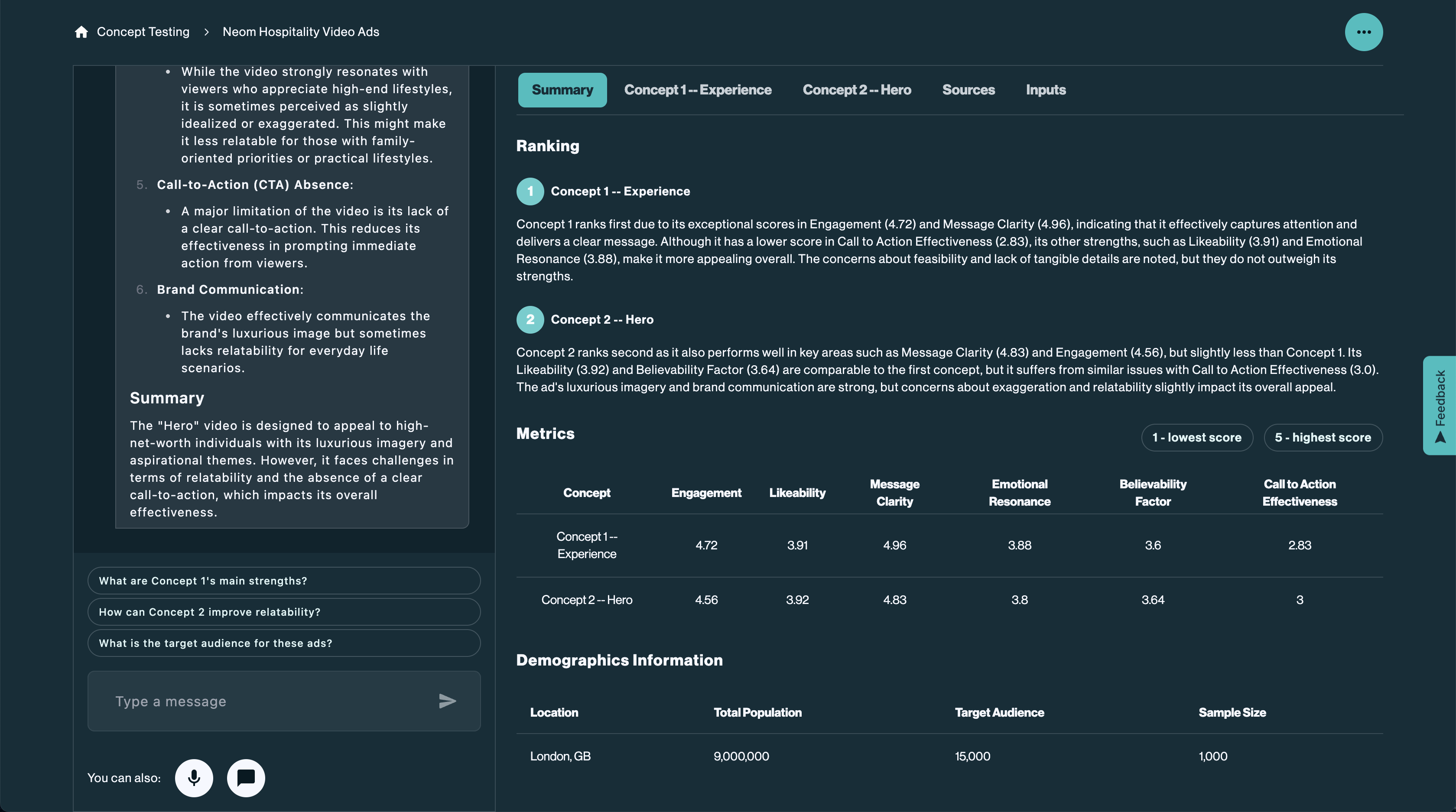Open the three-dots options menu
This screenshot has height=812, width=1456.
tap(1363, 32)
